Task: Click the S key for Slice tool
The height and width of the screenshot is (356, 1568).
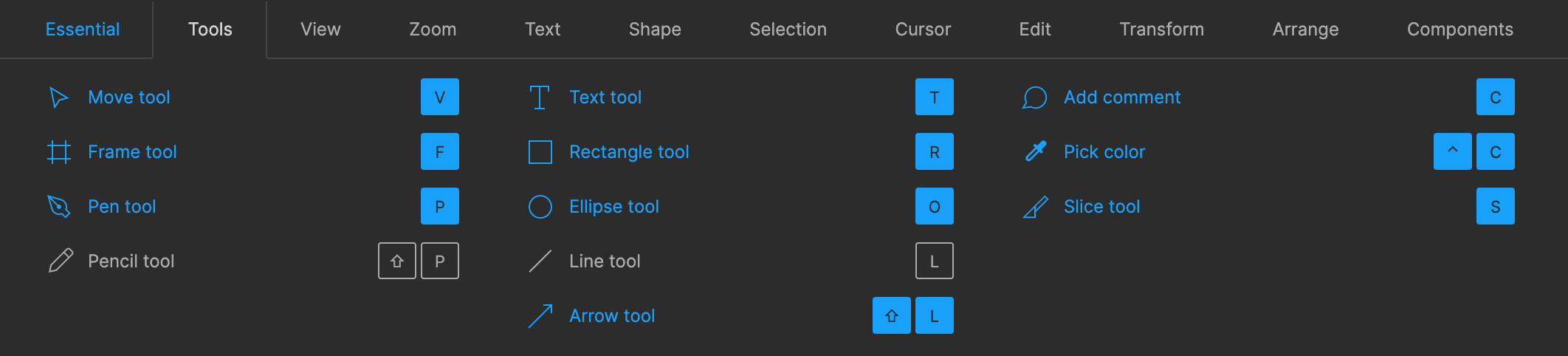Action: click(x=1495, y=207)
